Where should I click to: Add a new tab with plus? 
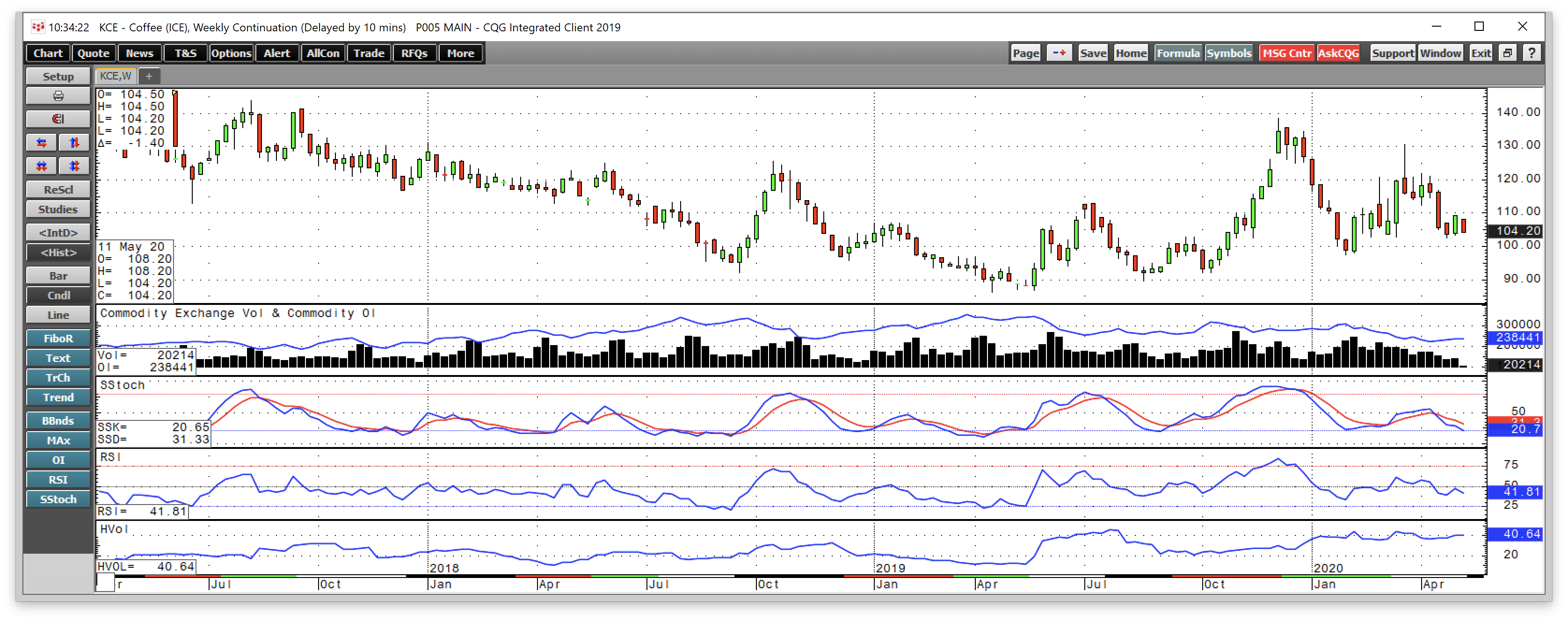149,76
